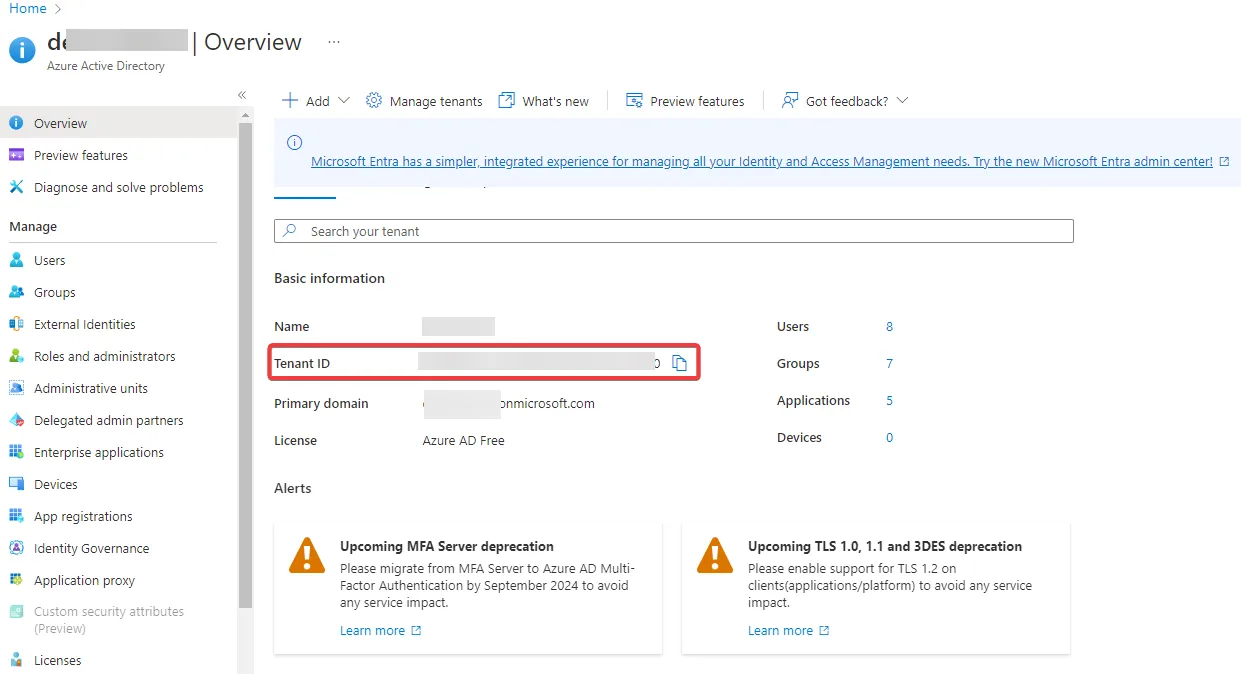Select Diagnose and solve problems
The image size is (1241, 674).
click(x=118, y=187)
